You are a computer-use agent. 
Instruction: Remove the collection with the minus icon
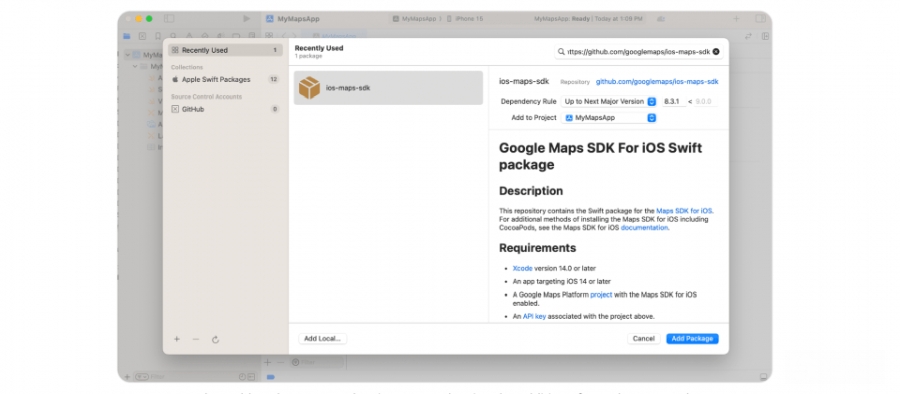pos(196,339)
